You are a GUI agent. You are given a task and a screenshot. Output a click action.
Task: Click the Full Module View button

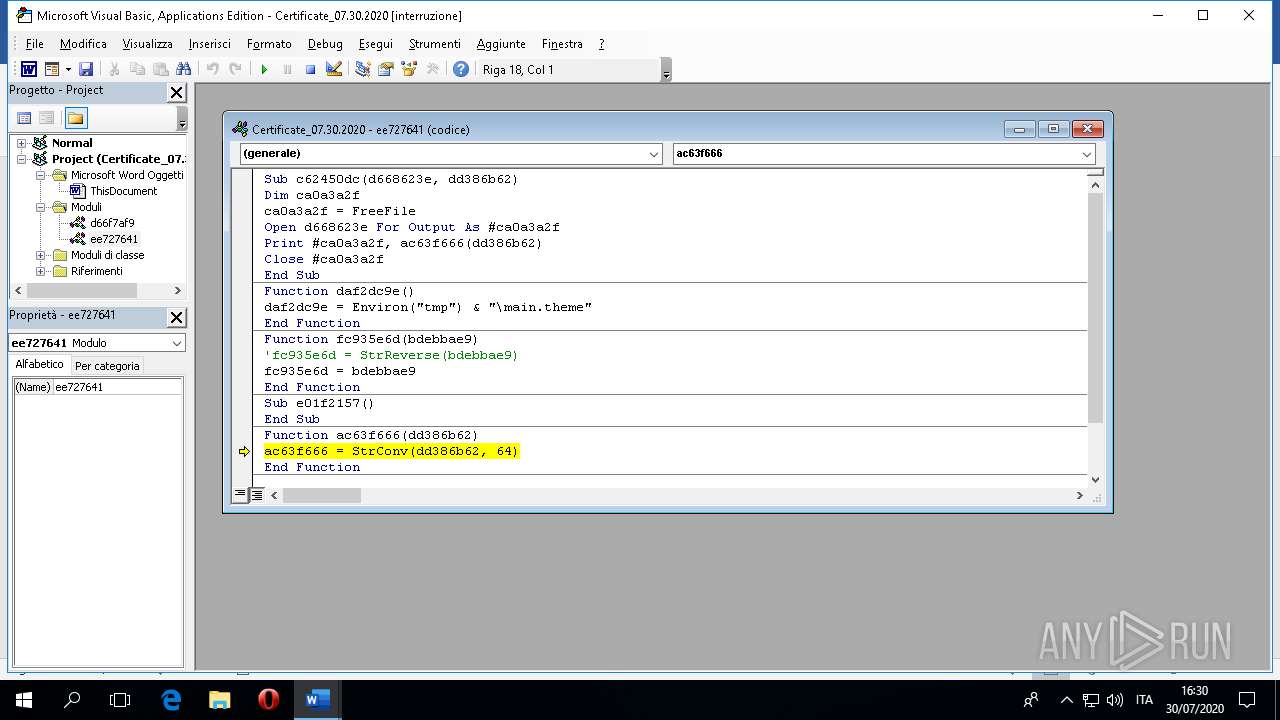(x=256, y=495)
